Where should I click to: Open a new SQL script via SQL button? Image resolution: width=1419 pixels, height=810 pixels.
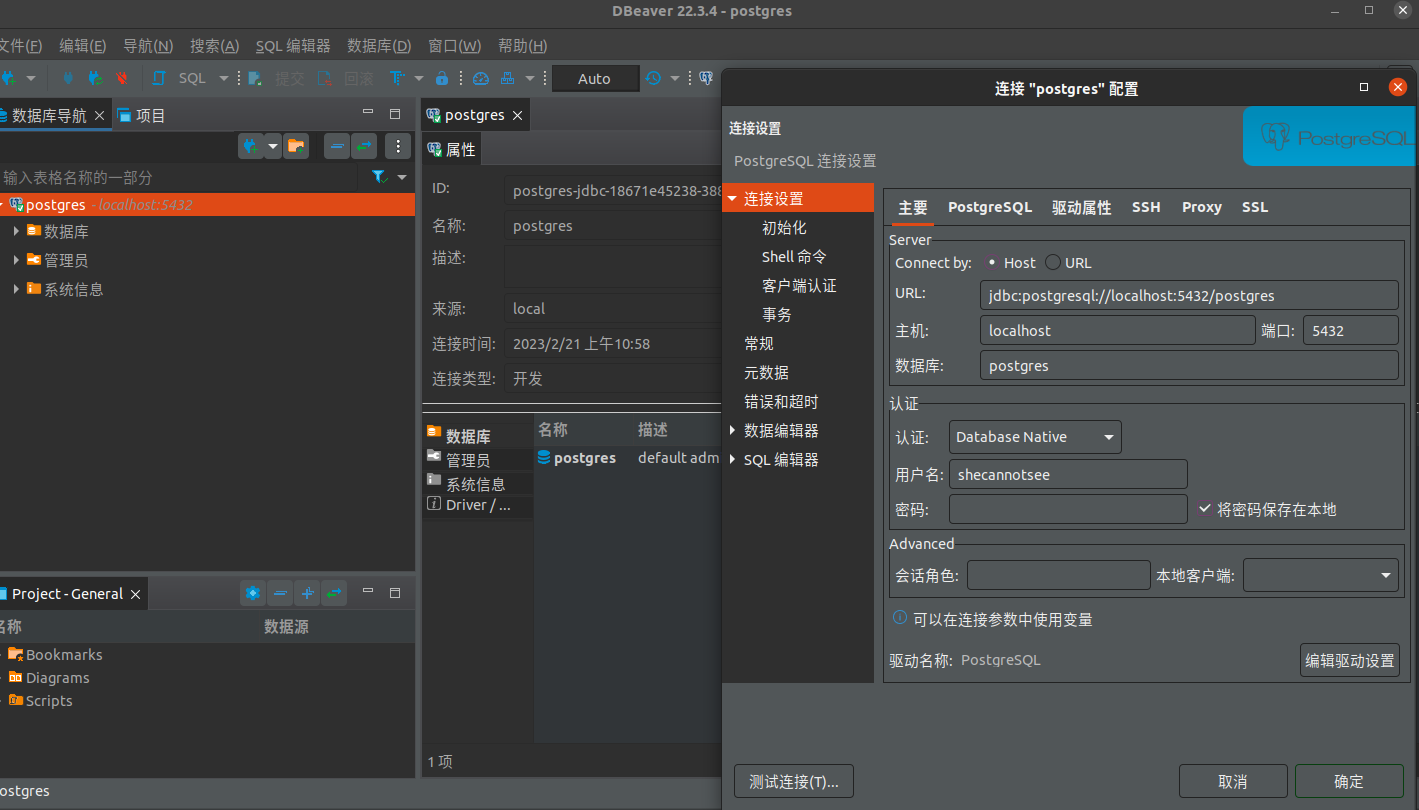click(x=182, y=78)
